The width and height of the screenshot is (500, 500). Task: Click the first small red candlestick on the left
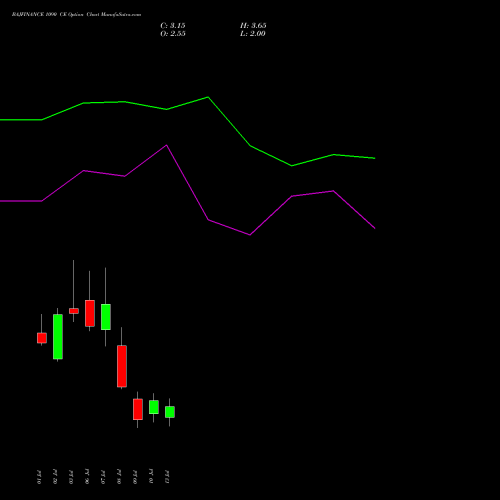42,338
